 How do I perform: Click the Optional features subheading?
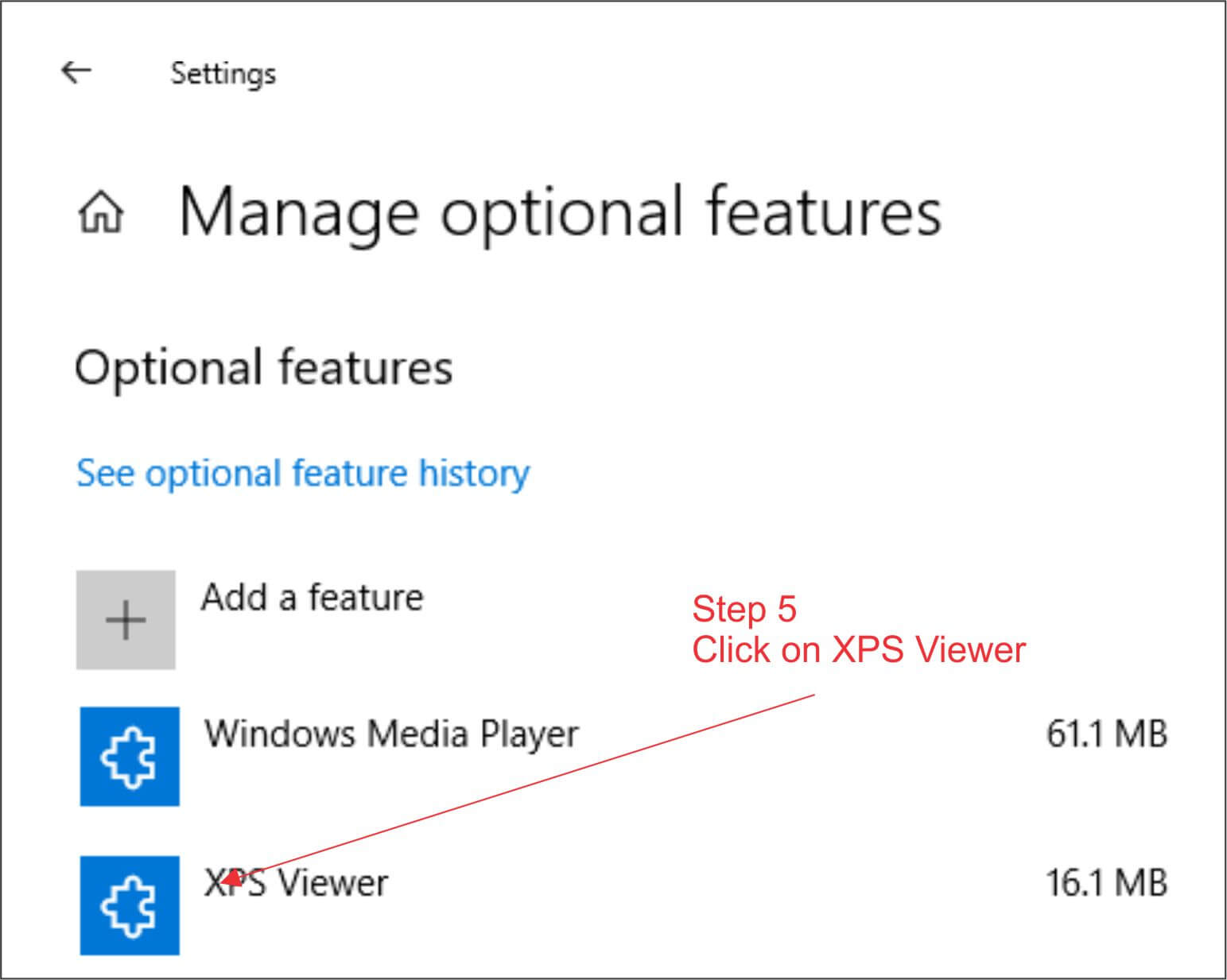(x=264, y=368)
